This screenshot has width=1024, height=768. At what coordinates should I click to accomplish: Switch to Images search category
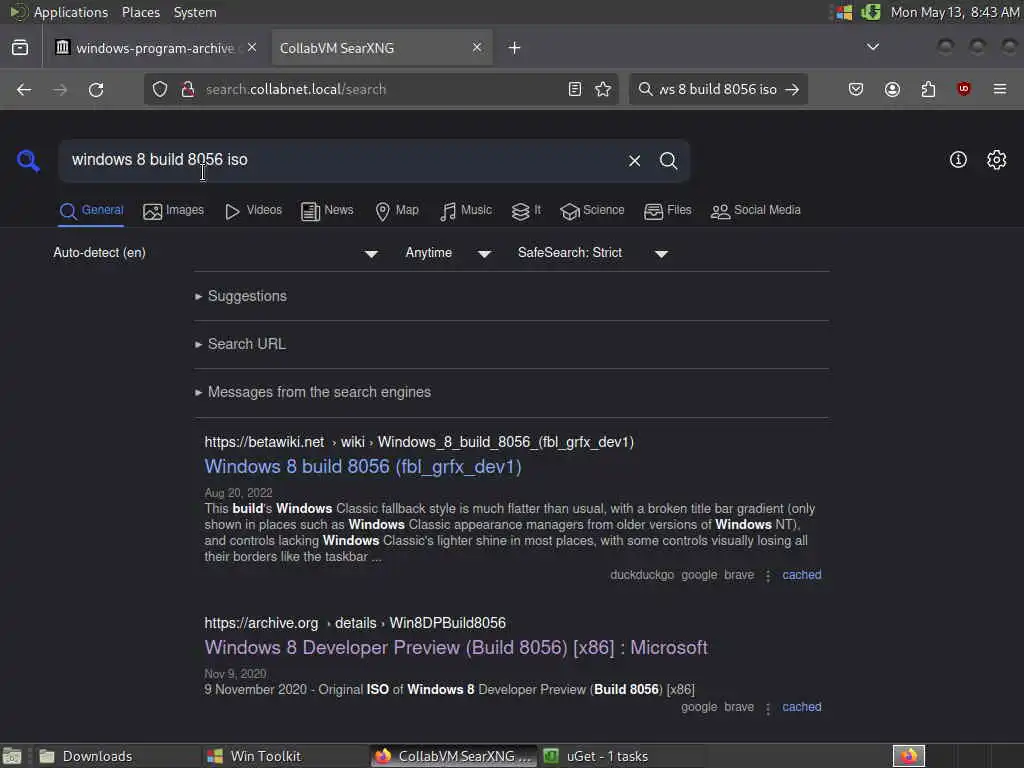tap(174, 210)
